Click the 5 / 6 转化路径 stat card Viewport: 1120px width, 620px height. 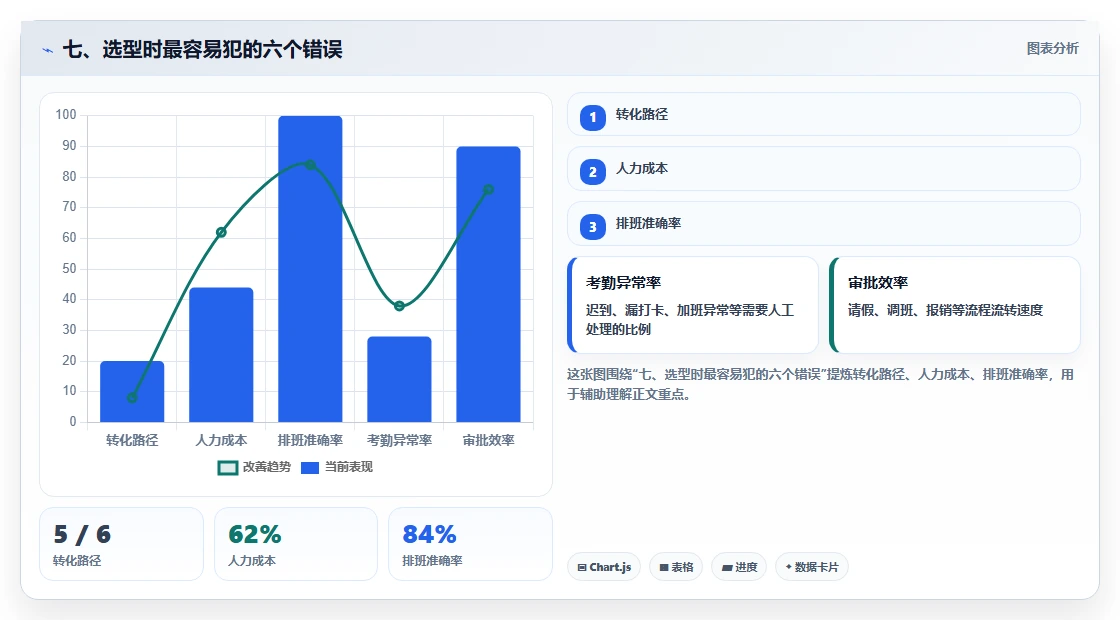click(121, 544)
